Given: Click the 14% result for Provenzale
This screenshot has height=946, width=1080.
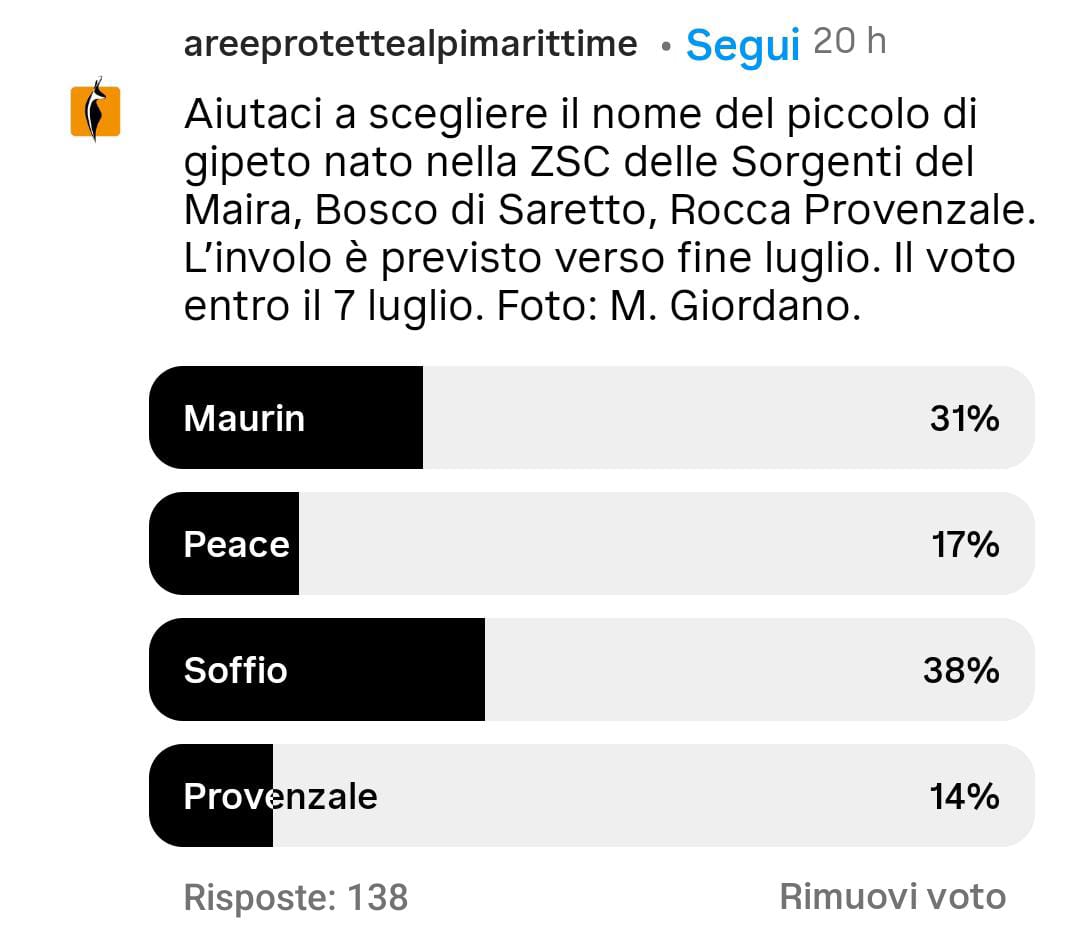Looking at the screenshot, I should click(964, 796).
